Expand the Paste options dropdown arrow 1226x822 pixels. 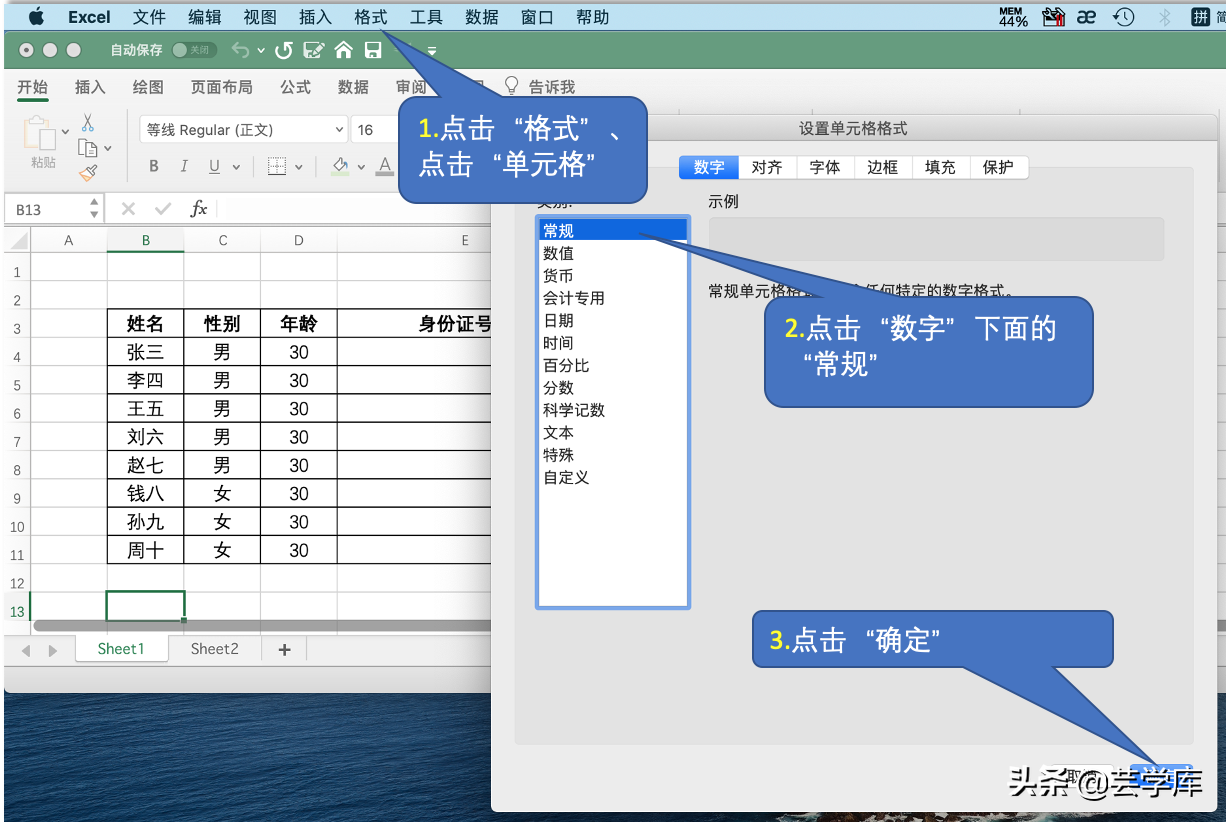66,131
